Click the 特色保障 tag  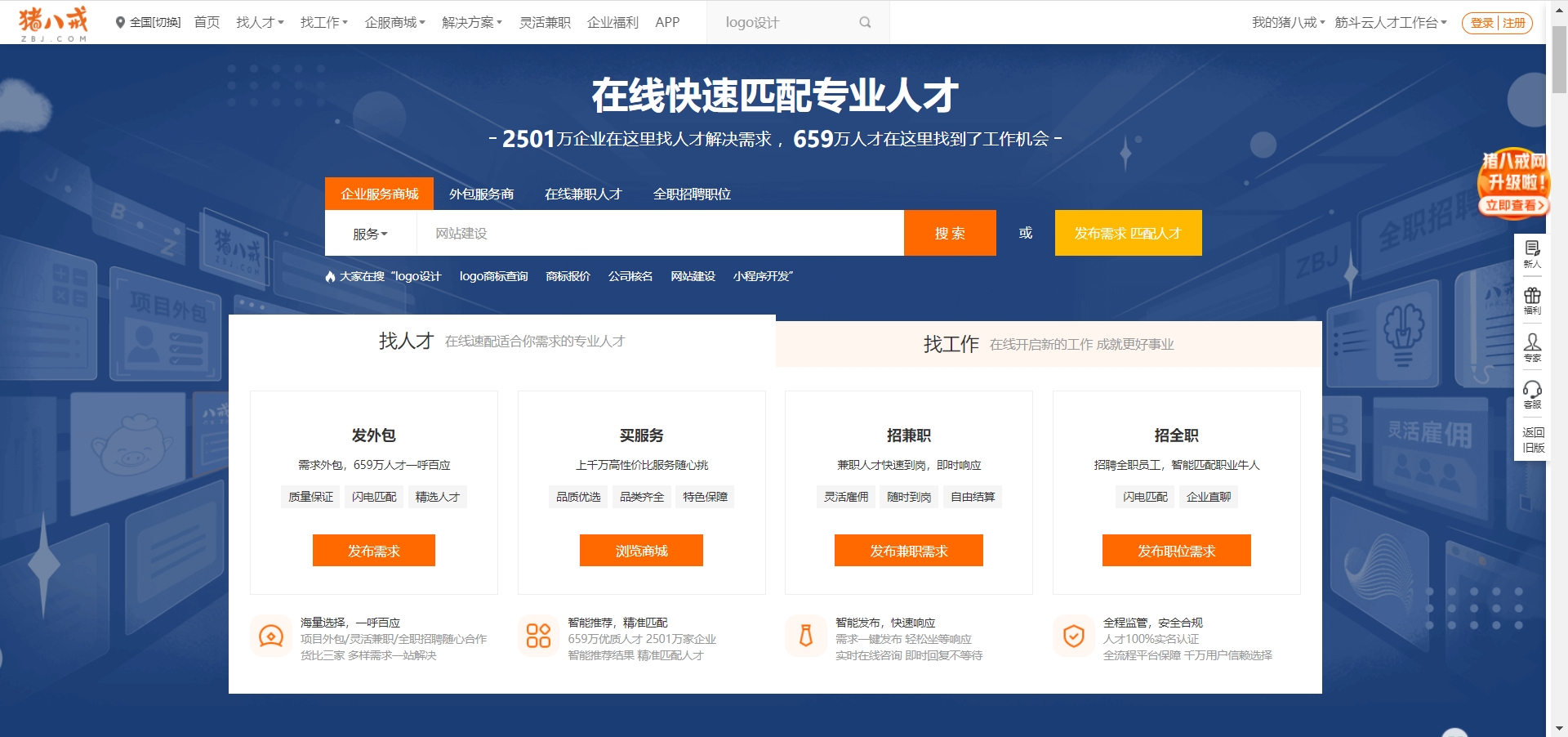click(x=705, y=497)
